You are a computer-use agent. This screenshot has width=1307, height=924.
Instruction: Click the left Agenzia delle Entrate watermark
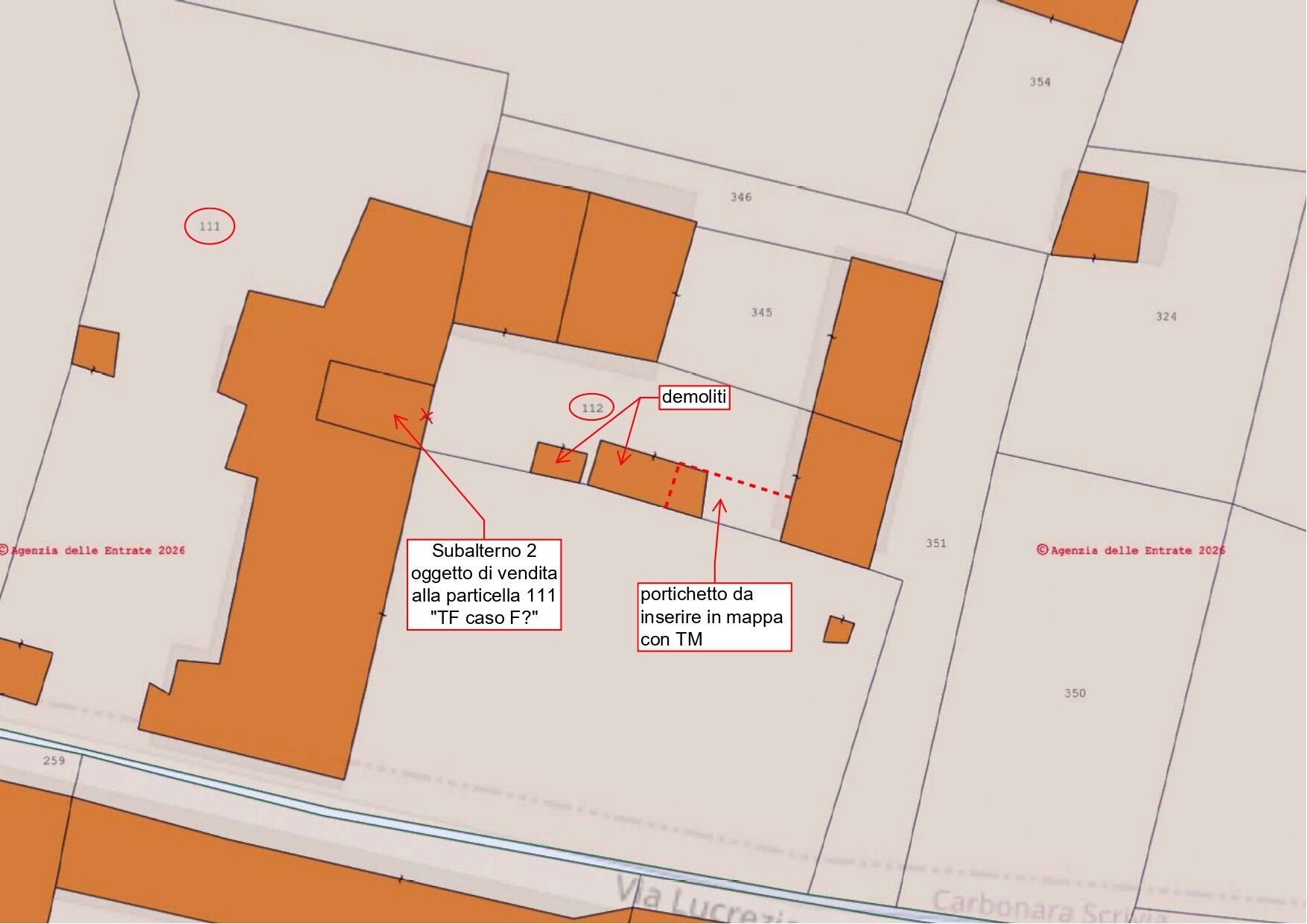[93, 550]
